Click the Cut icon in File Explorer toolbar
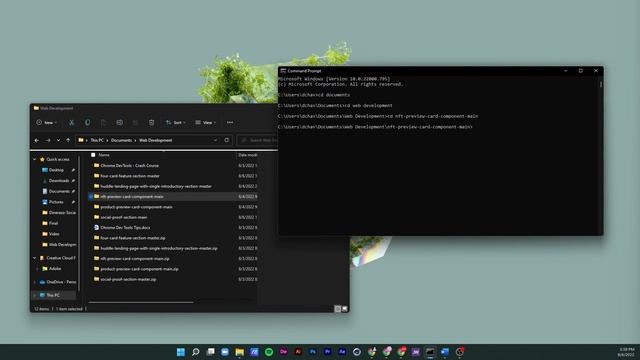This screenshot has height=360, width=640. pyautogui.click(x=71, y=122)
